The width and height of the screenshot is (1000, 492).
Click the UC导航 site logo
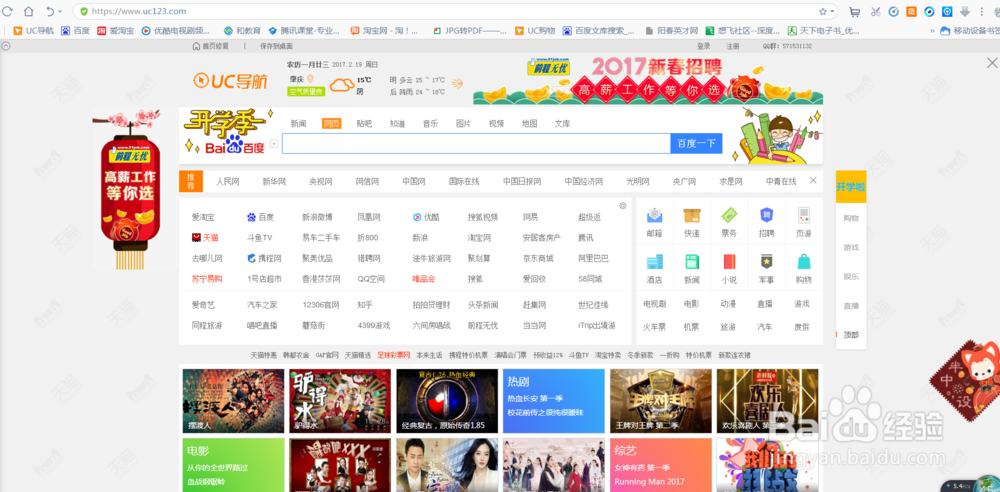coord(231,80)
